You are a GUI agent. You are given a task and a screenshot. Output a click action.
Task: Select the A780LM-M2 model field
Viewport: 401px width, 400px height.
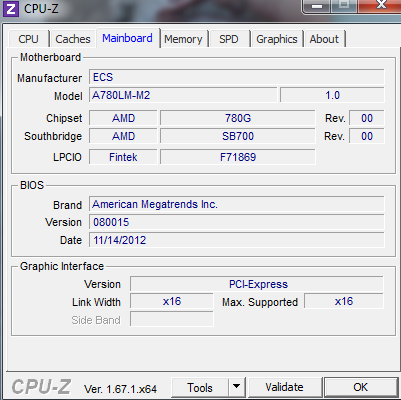point(183,95)
